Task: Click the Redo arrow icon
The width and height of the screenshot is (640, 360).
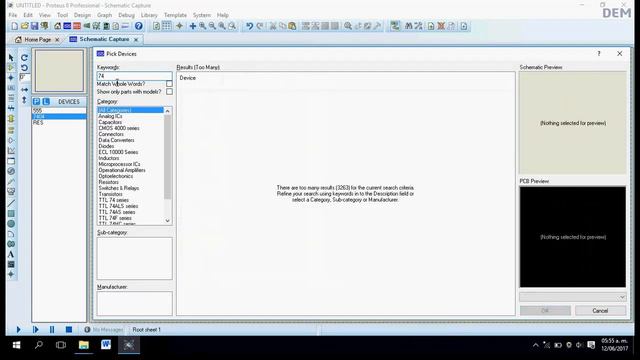Action: tap(260, 26)
